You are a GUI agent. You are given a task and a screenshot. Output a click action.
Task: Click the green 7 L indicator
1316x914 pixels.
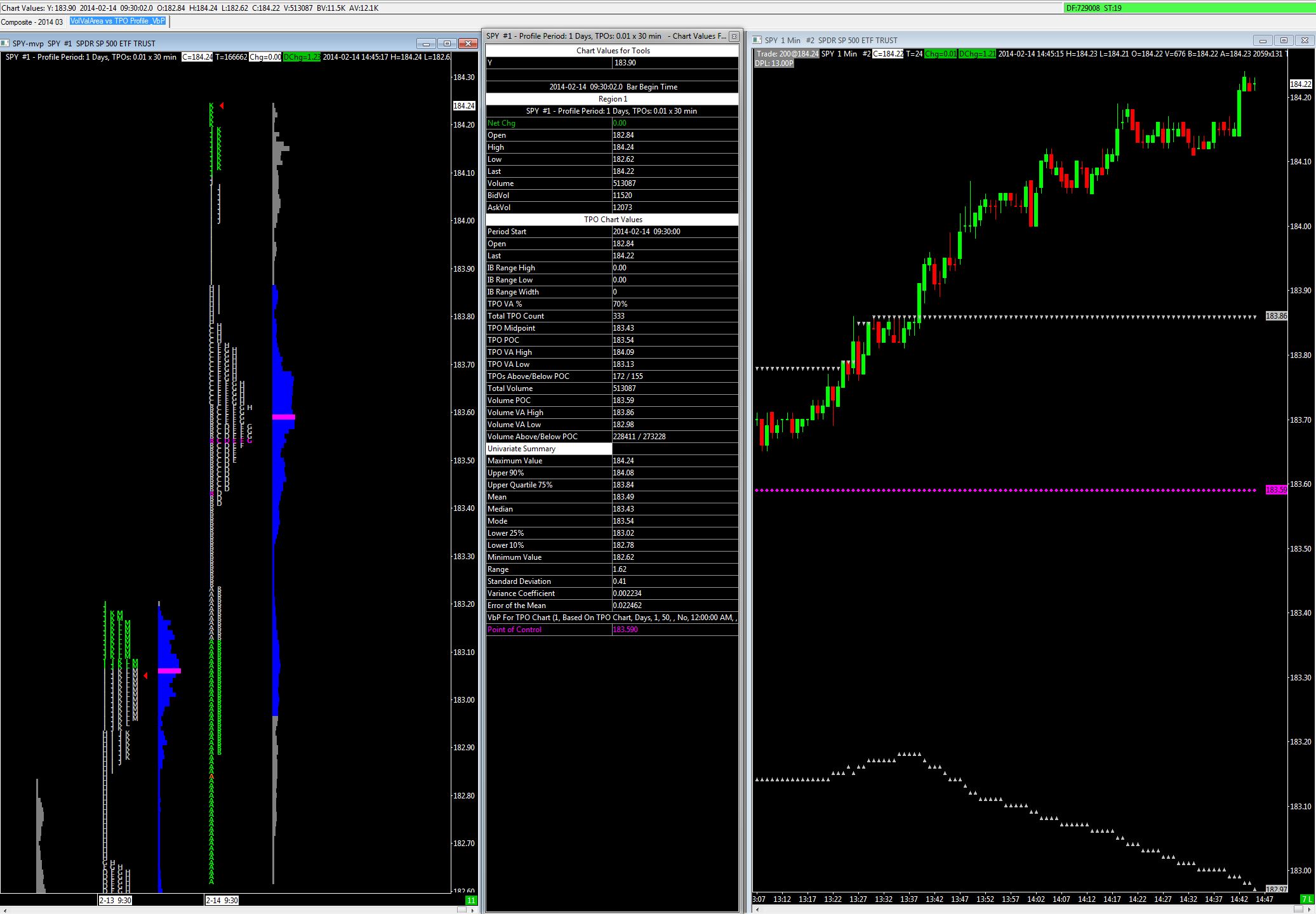[1307, 899]
